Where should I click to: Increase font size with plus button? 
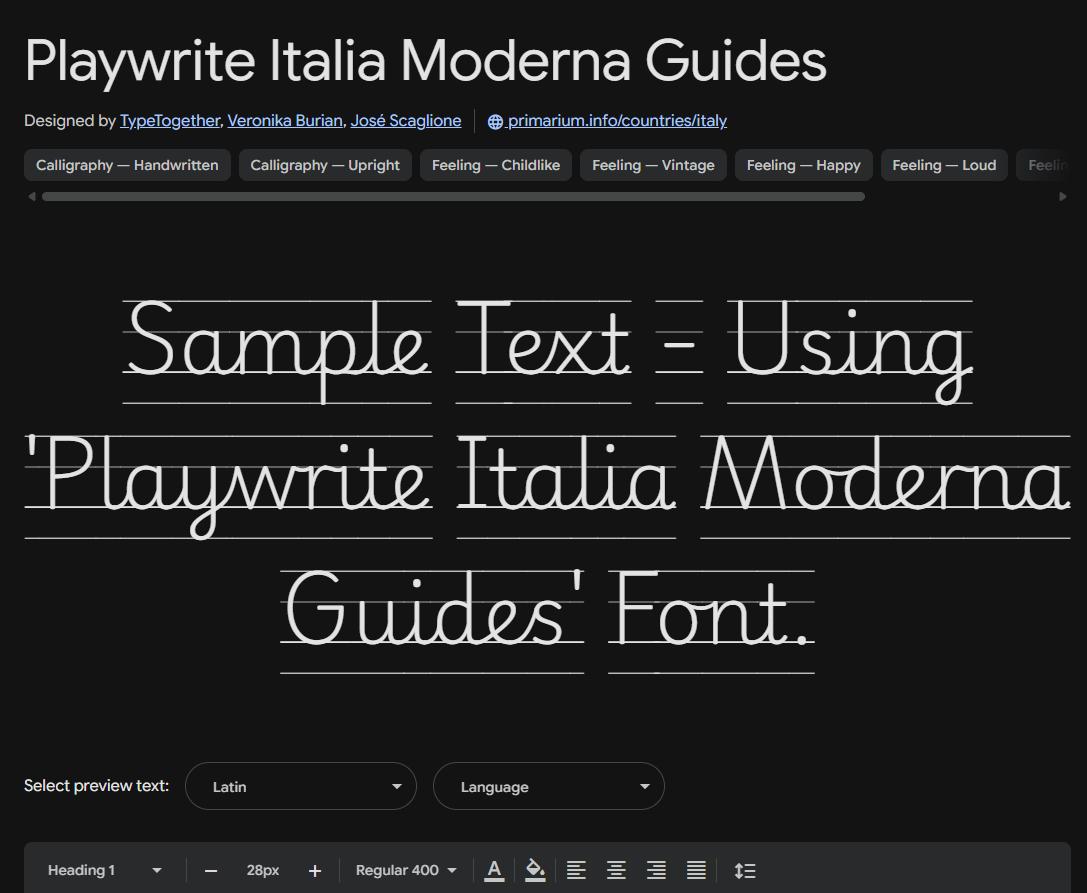315,871
